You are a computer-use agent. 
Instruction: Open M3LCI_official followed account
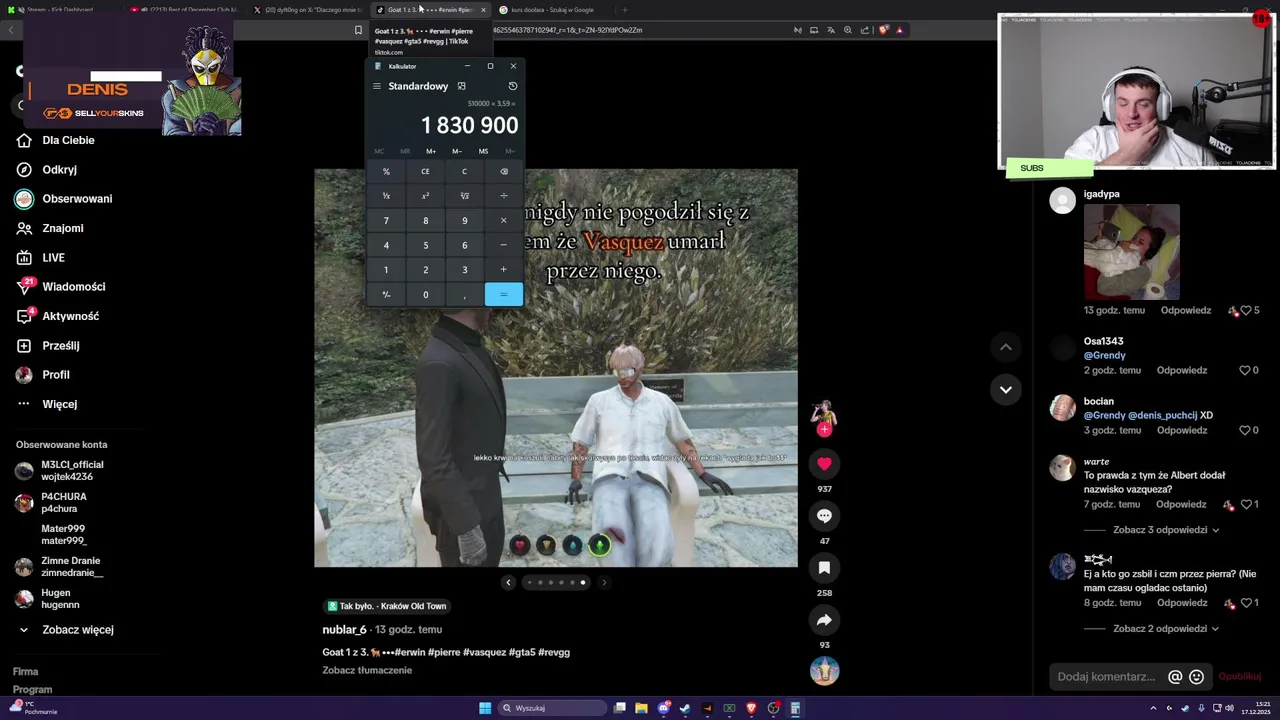72,471
